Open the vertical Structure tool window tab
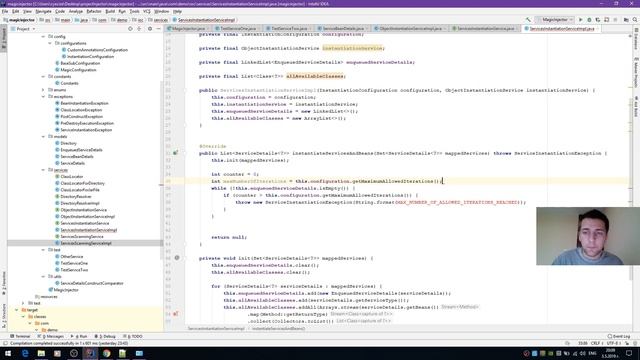640x360 pixels. pyautogui.click(x=4, y=316)
